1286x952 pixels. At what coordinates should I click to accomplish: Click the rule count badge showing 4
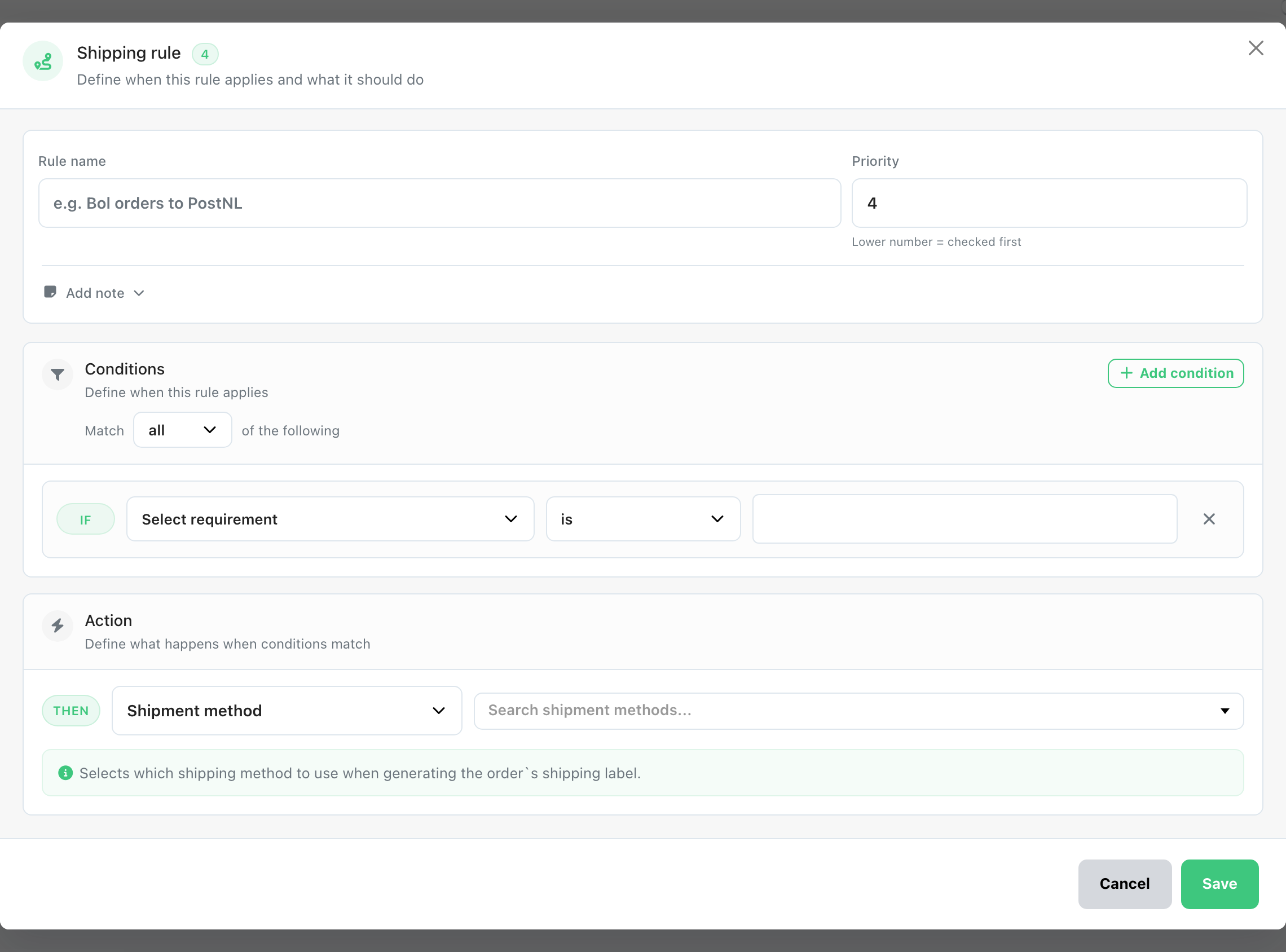click(x=205, y=55)
